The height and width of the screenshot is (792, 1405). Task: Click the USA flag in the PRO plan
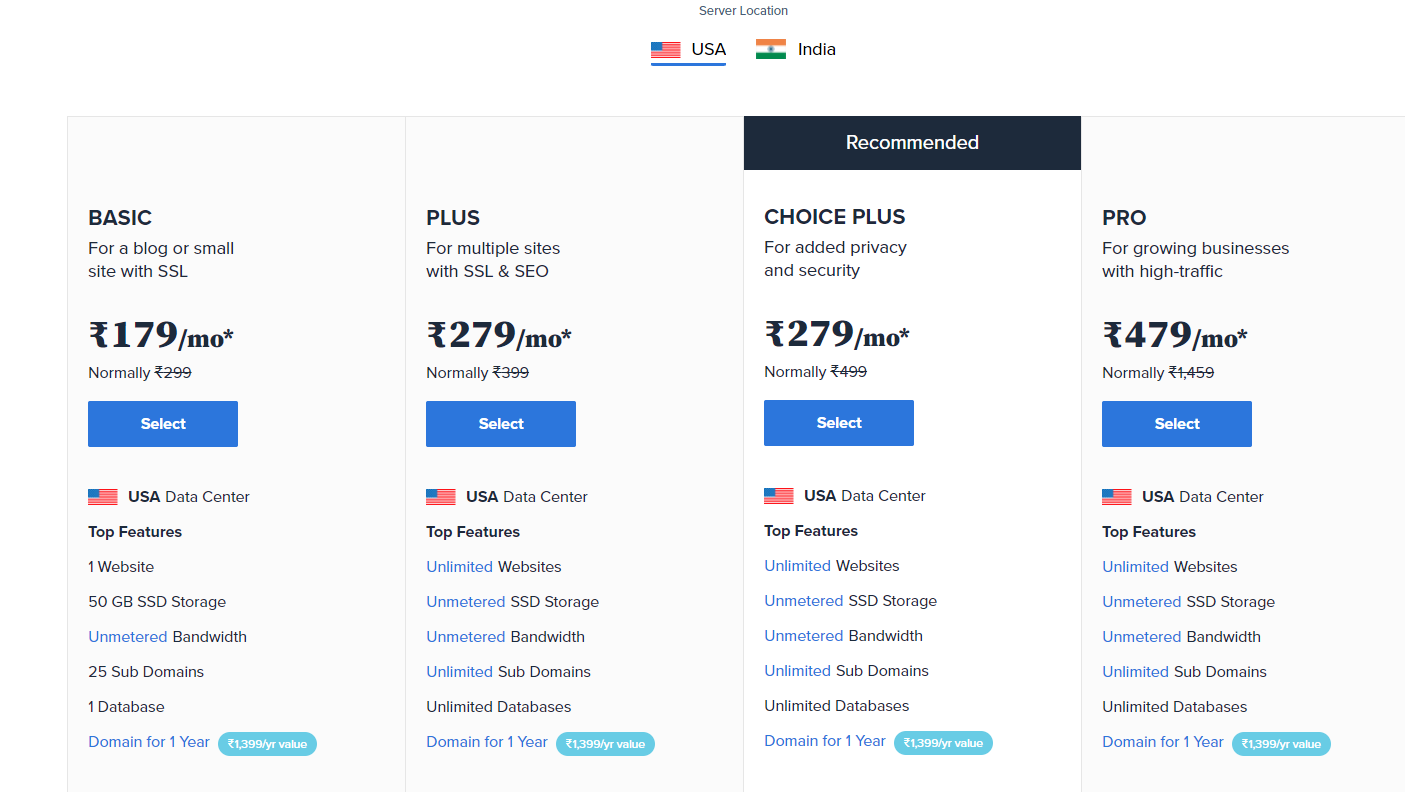click(x=1117, y=497)
